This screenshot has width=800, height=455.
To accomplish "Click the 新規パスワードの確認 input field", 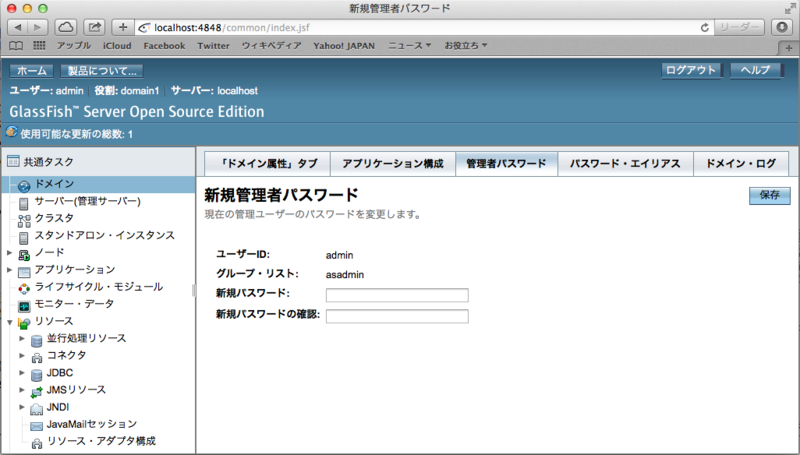I will point(397,316).
